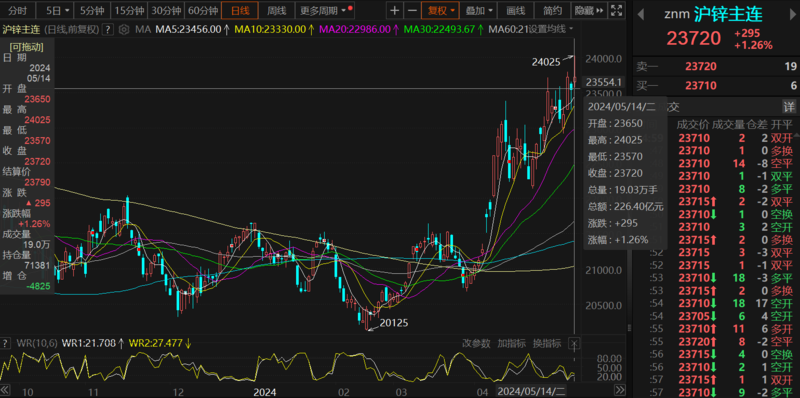Click 加指标 to add an indicator
This screenshot has height=398, width=800.
tap(512, 343)
